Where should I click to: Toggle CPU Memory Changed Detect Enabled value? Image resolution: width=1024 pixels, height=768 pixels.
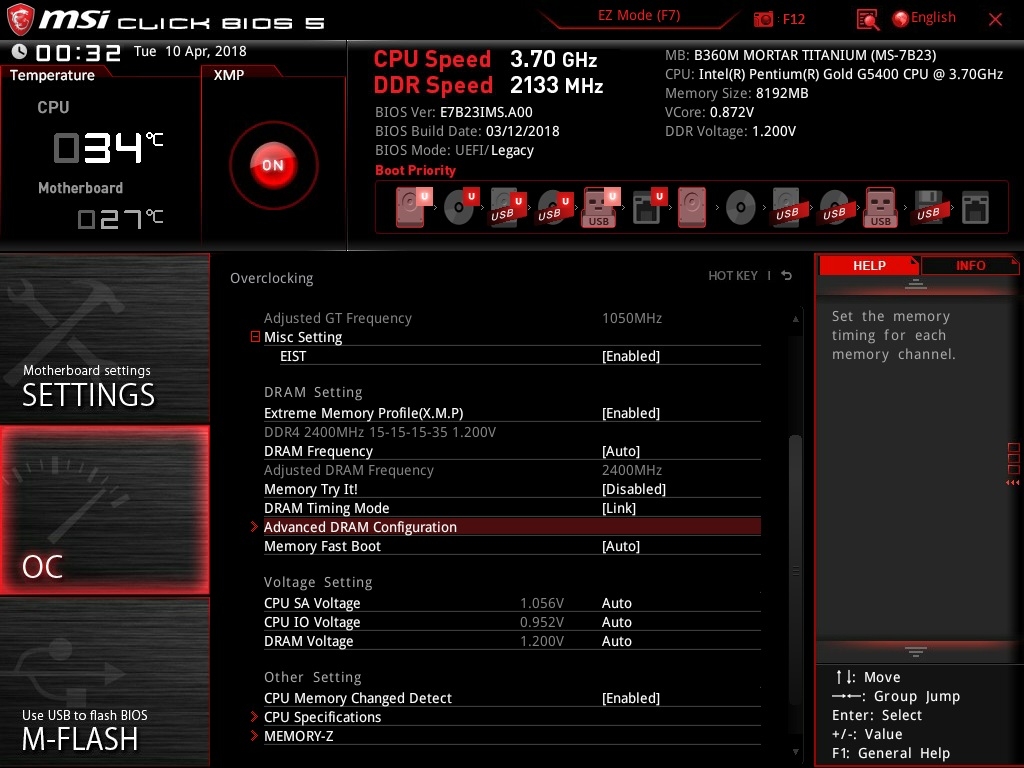pyautogui.click(x=631, y=697)
